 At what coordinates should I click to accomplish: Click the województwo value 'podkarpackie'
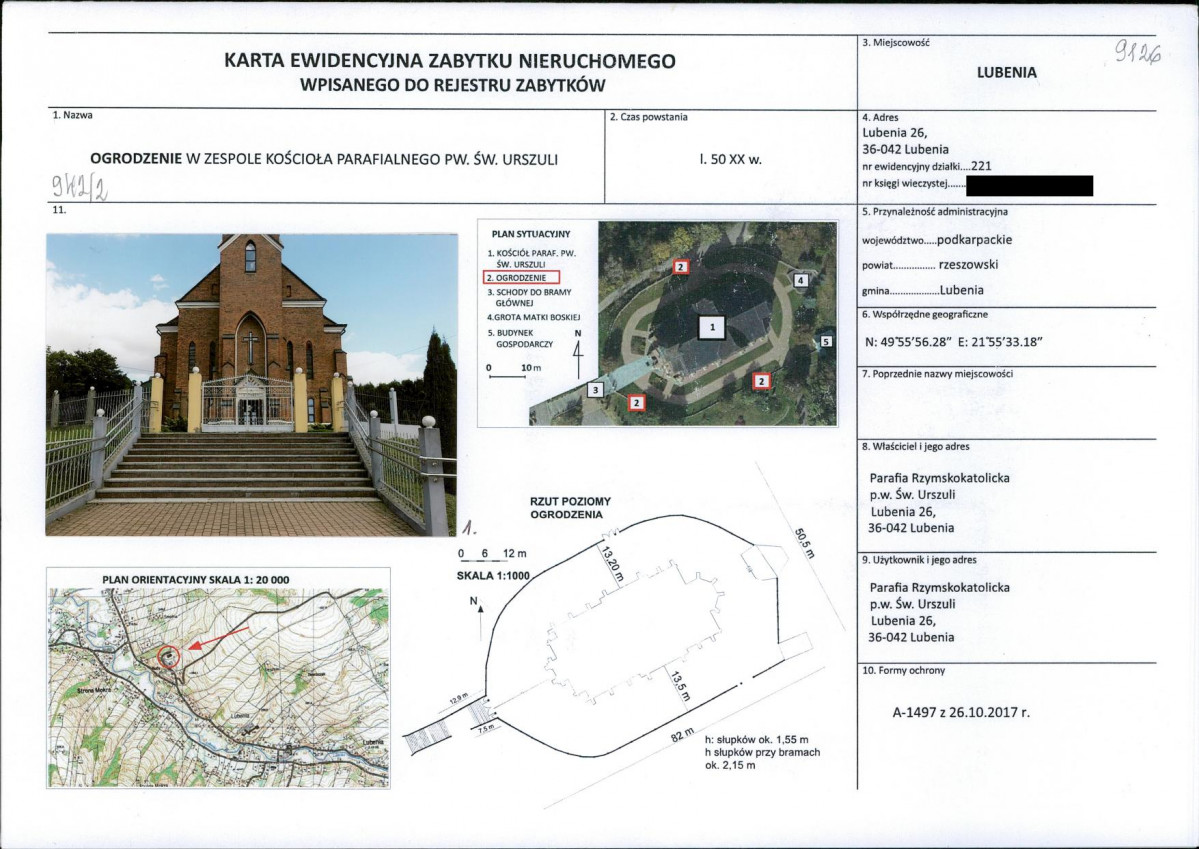click(974, 240)
